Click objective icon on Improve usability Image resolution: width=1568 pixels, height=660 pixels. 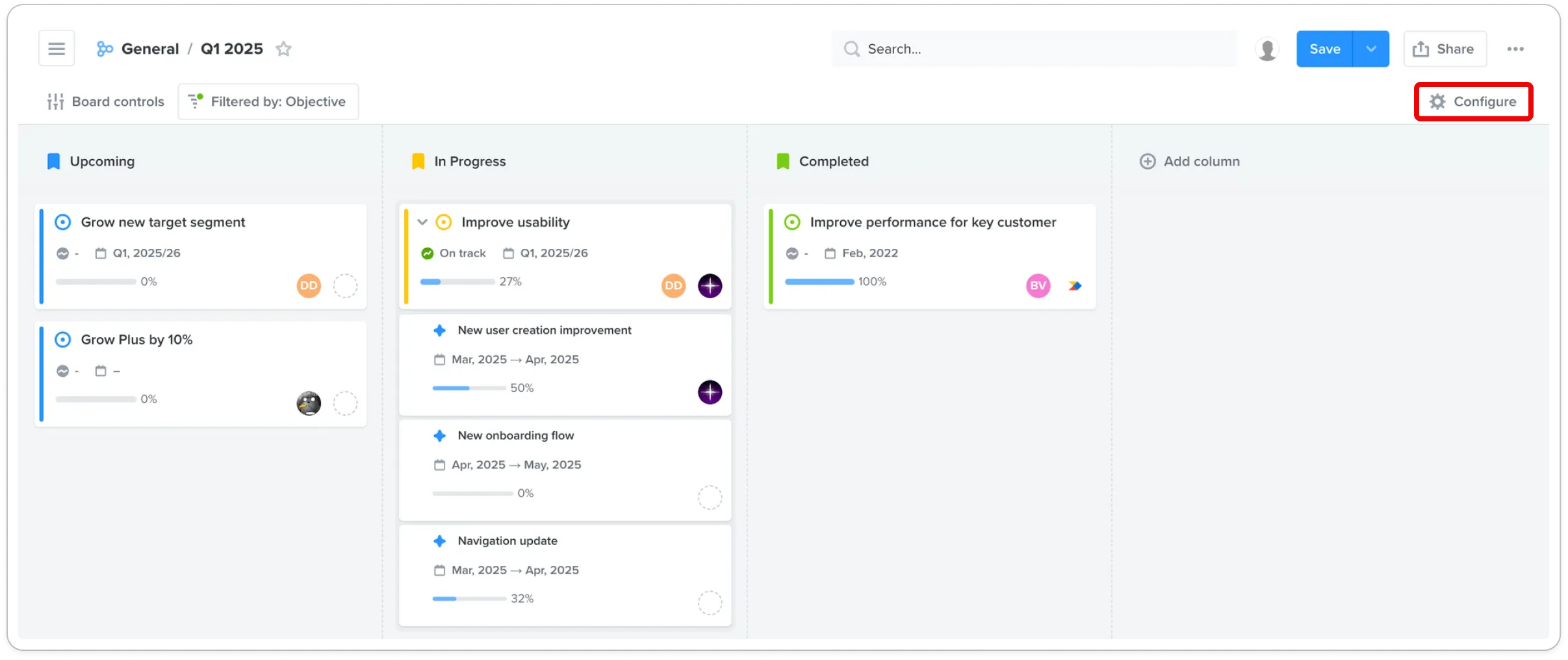click(x=444, y=222)
